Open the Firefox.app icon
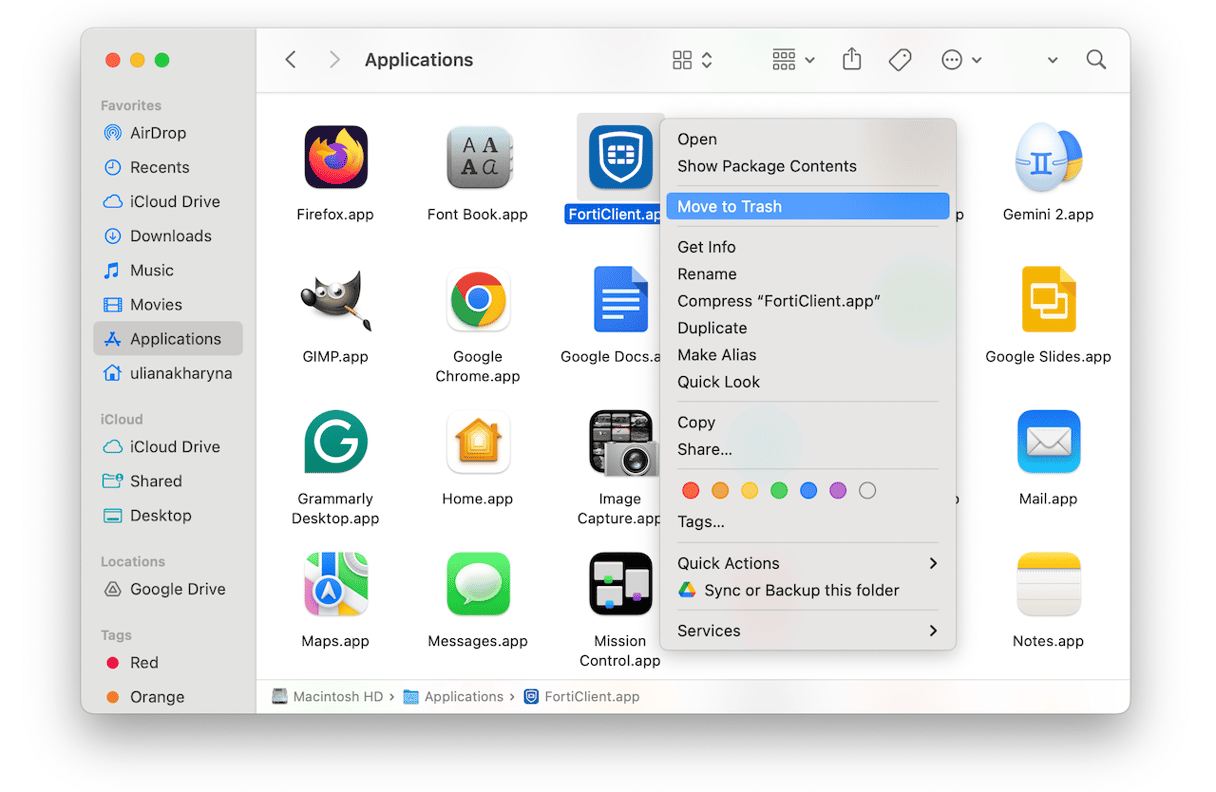1216x792 pixels. click(335, 158)
